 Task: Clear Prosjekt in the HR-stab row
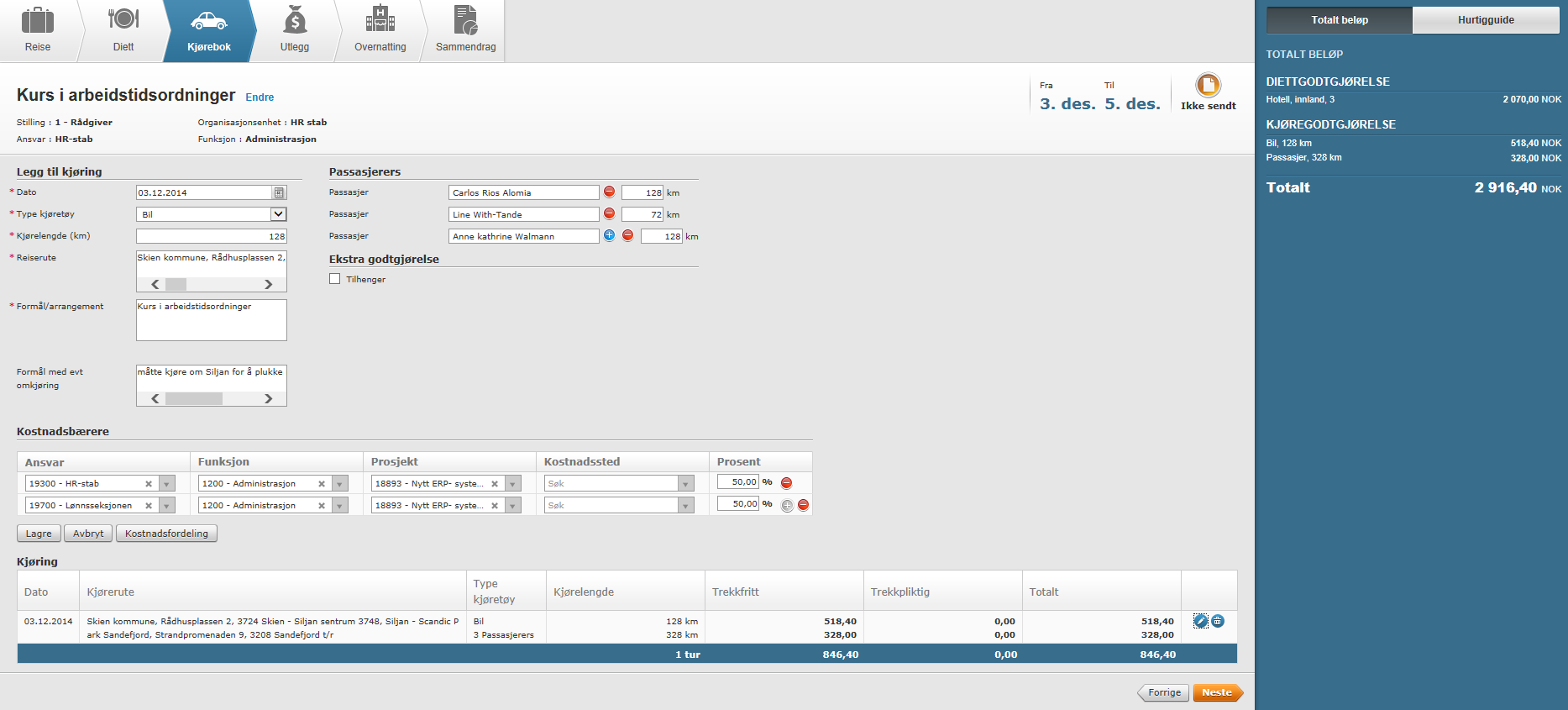coord(495,484)
